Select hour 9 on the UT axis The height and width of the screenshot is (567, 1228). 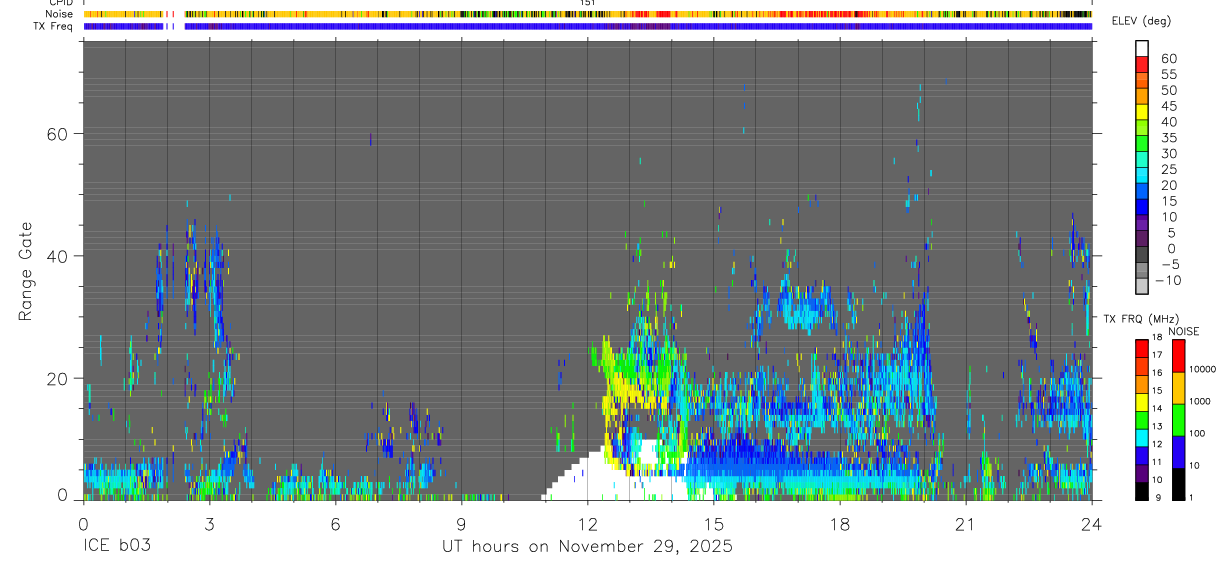click(461, 523)
